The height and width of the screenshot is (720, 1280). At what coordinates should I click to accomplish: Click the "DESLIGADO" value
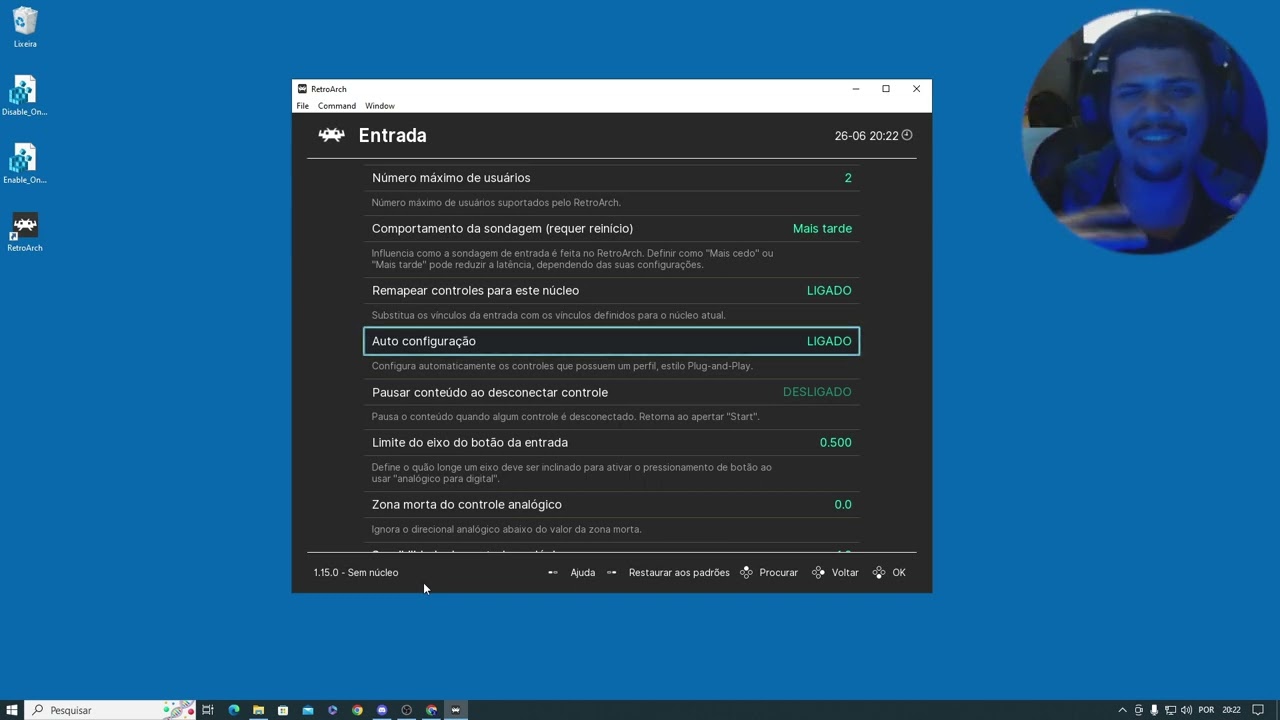click(817, 392)
